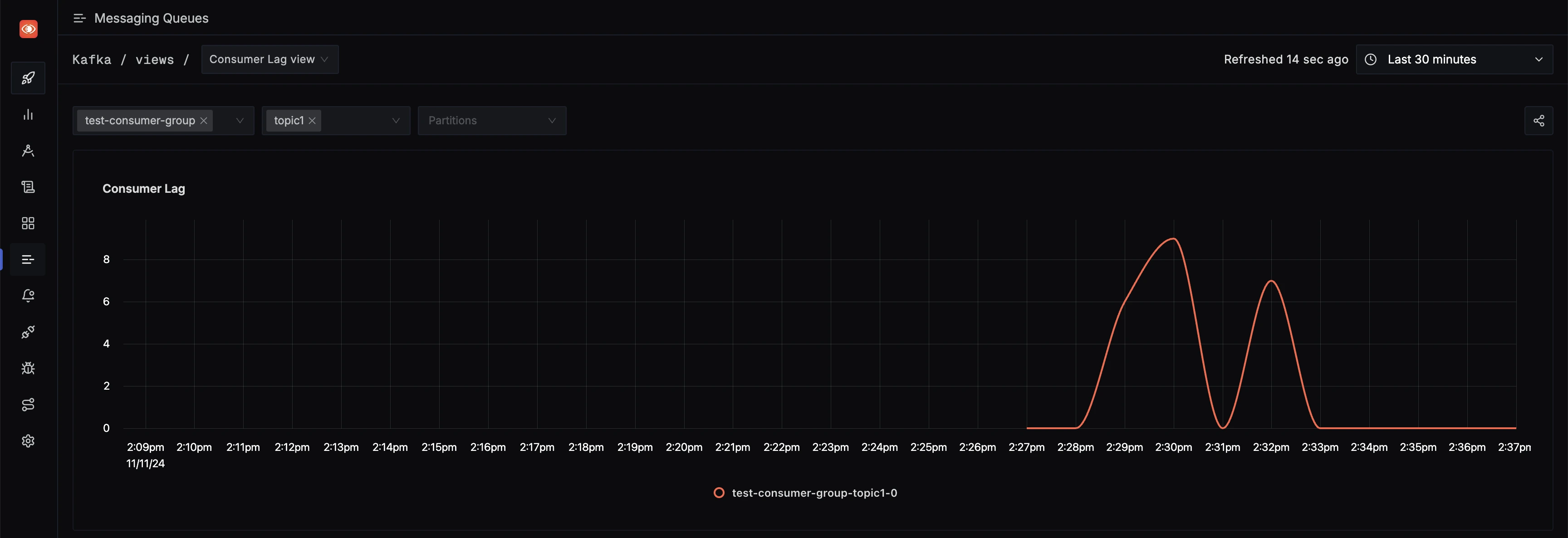This screenshot has width=1568, height=538.
Task: Click the Refreshed 14 sec ago text
Action: [1286, 59]
